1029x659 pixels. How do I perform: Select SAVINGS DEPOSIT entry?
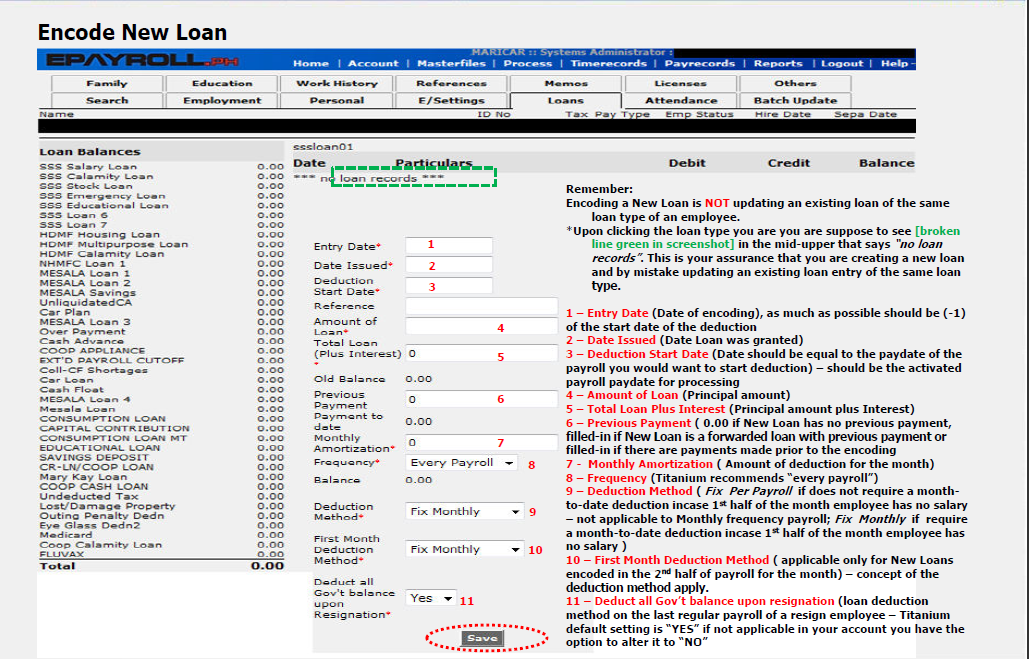[x=94, y=457]
